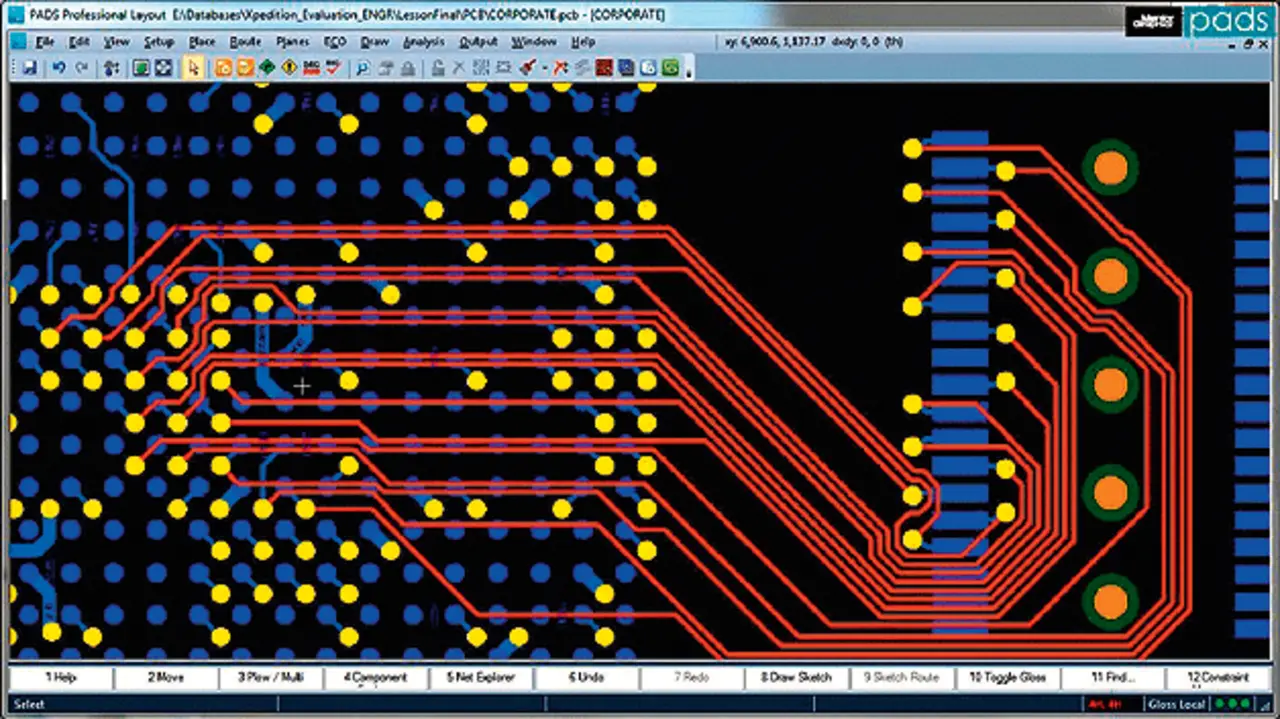
Task: Activate the yellow Select mode arrow
Action: tap(194, 68)
